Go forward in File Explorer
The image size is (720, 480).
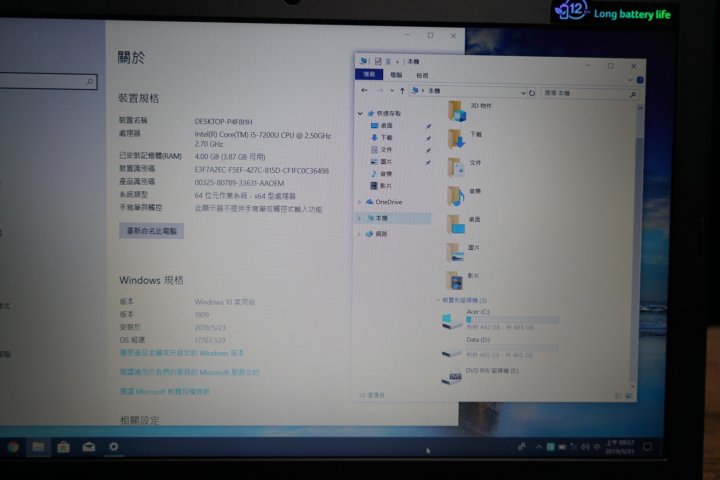[380, 90]
